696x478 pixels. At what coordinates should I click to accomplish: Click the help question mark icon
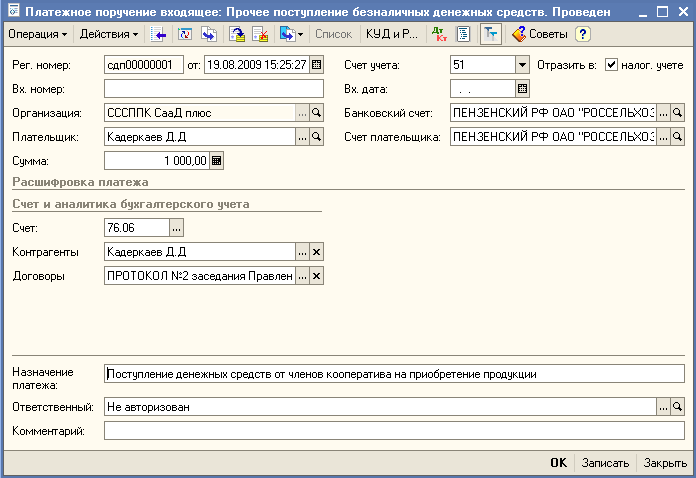(x=583, y=34)
